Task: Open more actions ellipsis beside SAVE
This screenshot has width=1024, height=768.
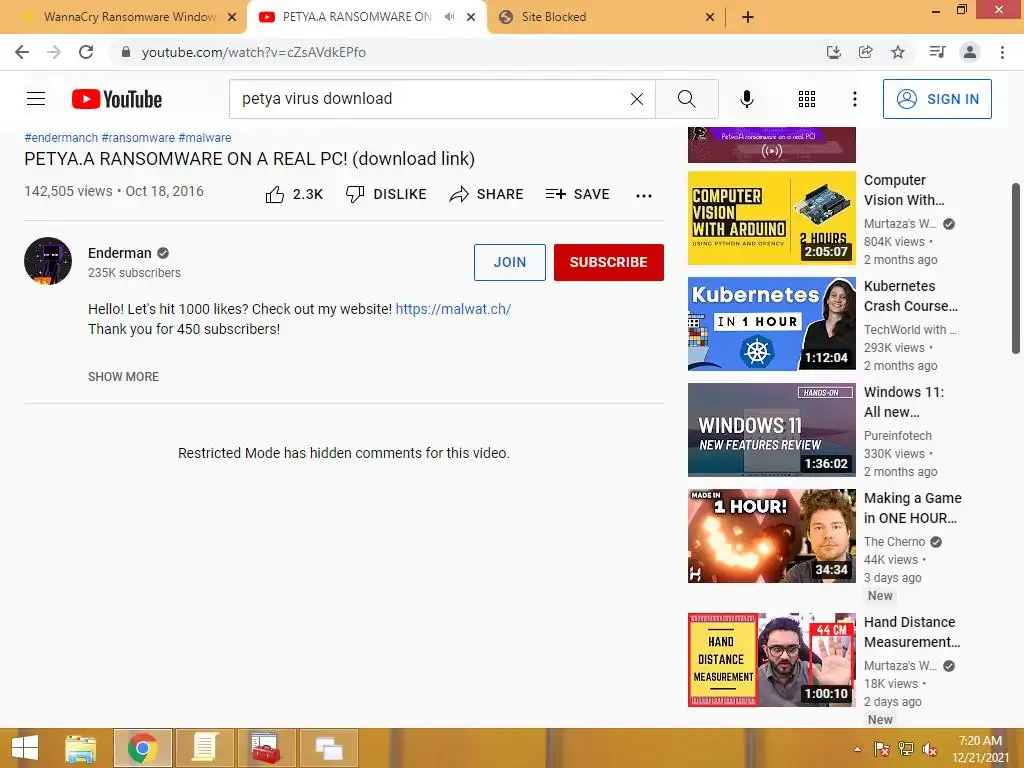Action: 644,195
